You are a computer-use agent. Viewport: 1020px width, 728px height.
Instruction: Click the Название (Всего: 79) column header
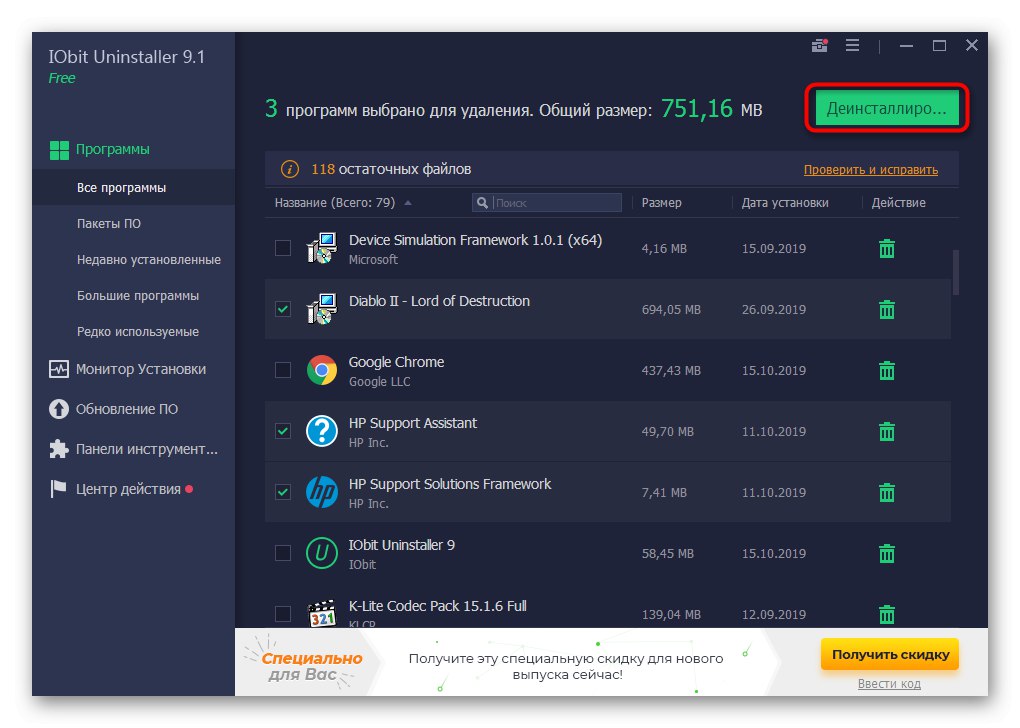(x=334, y=203)
